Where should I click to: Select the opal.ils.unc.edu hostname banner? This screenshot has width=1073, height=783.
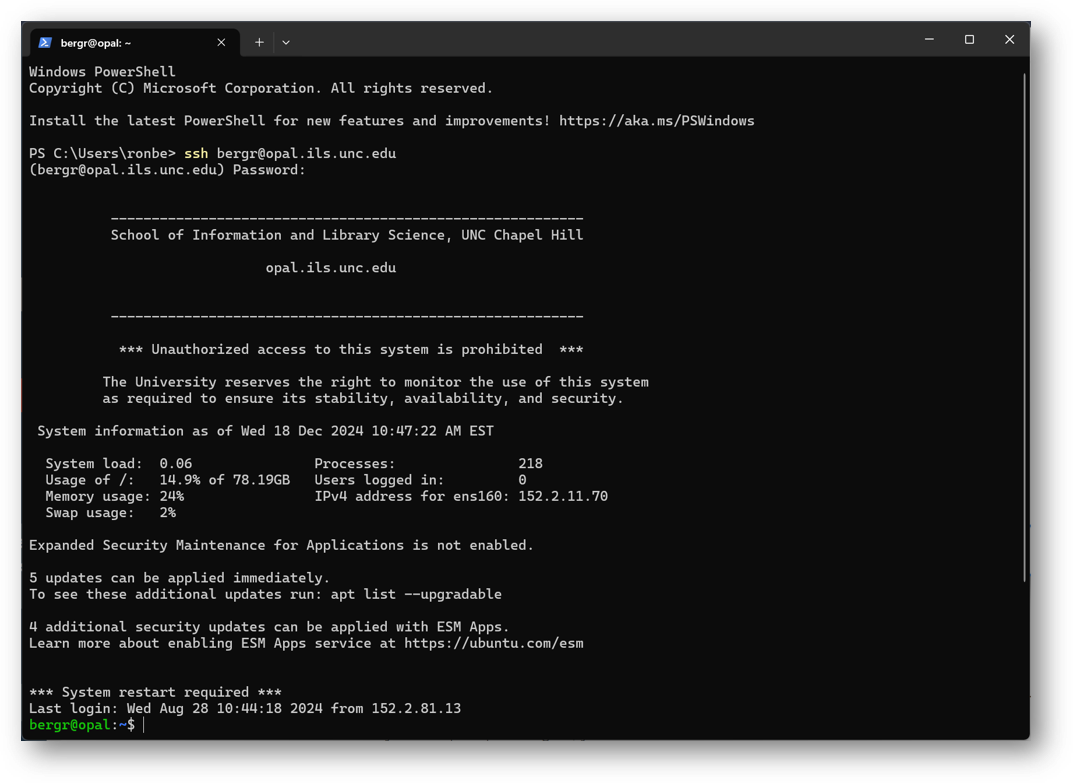(x=329, y=267)
